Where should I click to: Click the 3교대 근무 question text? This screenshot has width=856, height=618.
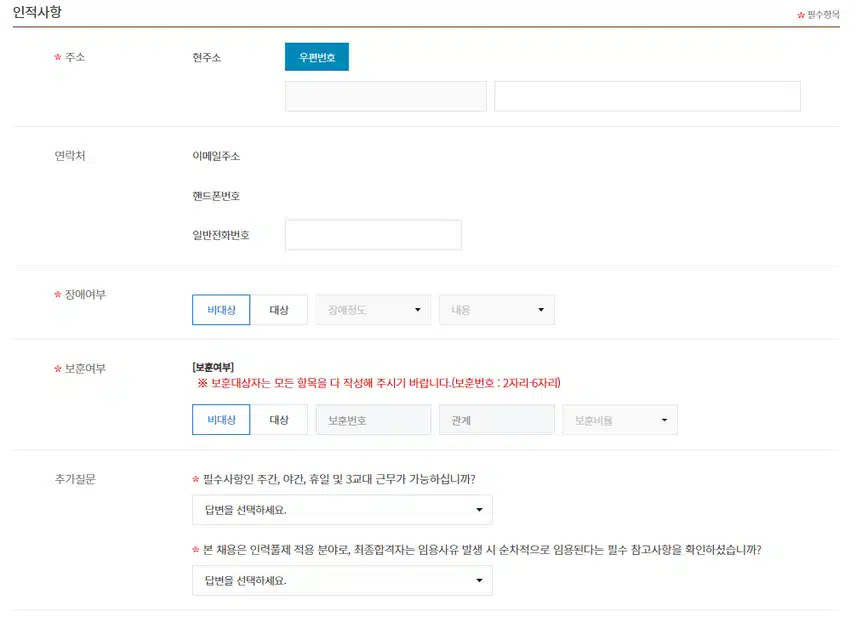click(339, 479)
